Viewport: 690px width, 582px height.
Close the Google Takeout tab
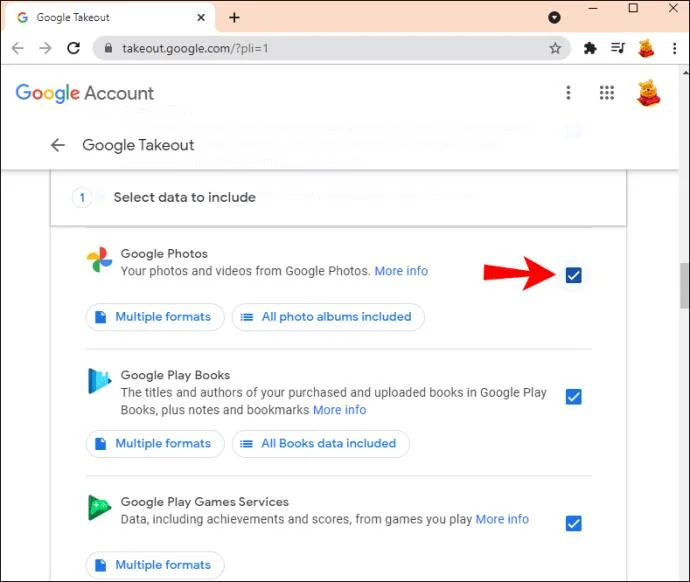click(x=201, y=18)
